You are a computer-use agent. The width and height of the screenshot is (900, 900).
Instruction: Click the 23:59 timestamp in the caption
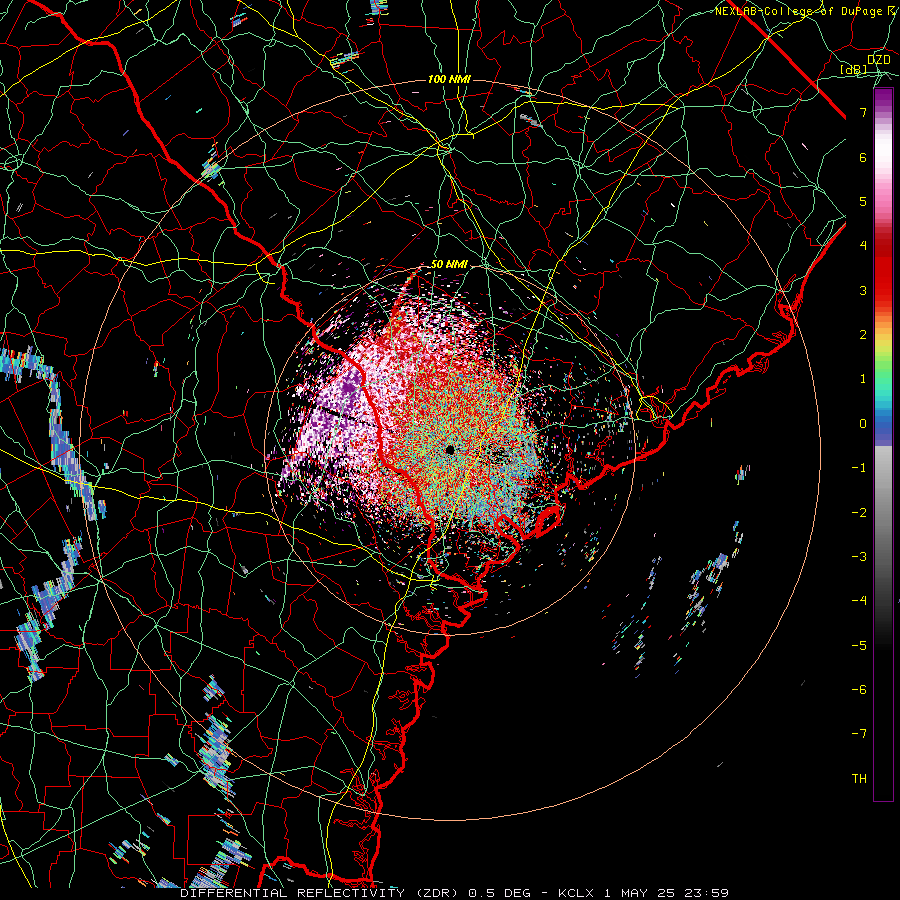pos(709,893)
